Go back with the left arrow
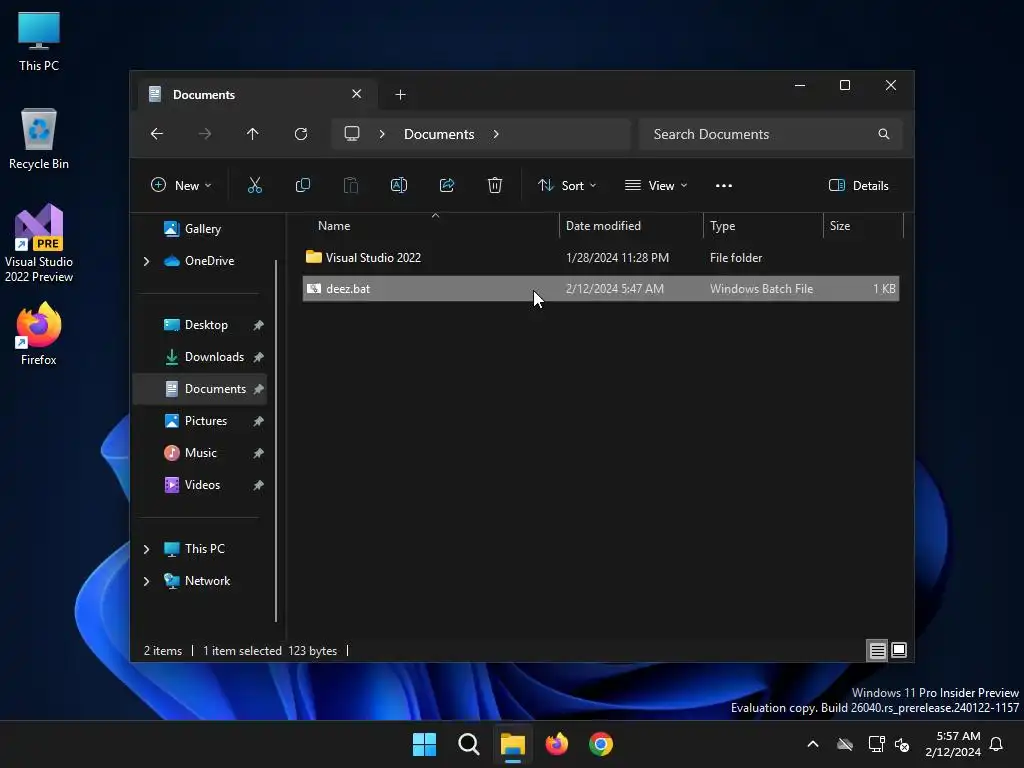This screenshot has height=768, width=1024. pyautogui.click(x=157, y=134)
